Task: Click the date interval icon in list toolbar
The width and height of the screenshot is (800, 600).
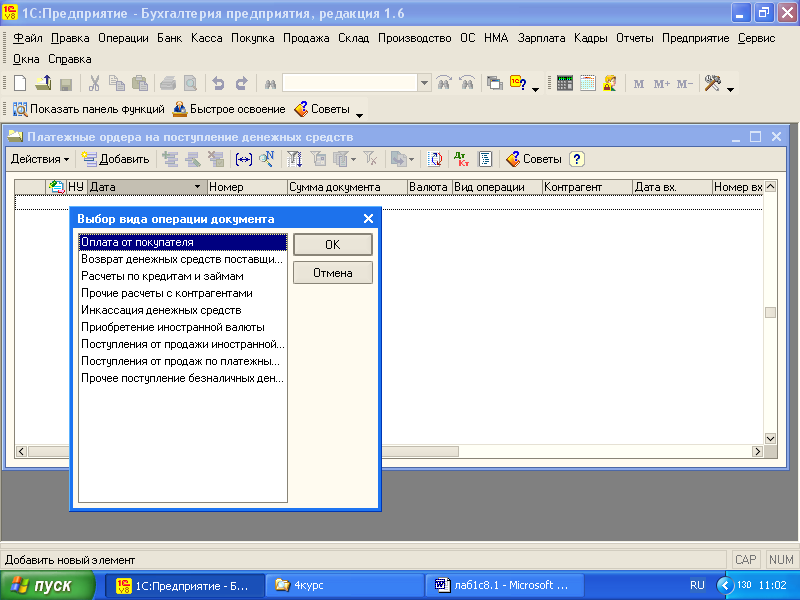Action: click(243, 159)
